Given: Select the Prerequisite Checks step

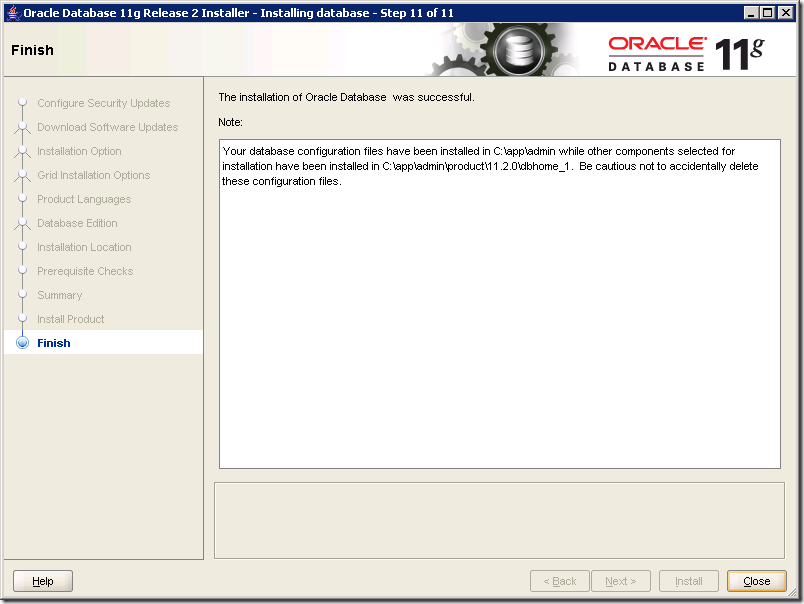Looking at the screenshot, I should point(85,271).
